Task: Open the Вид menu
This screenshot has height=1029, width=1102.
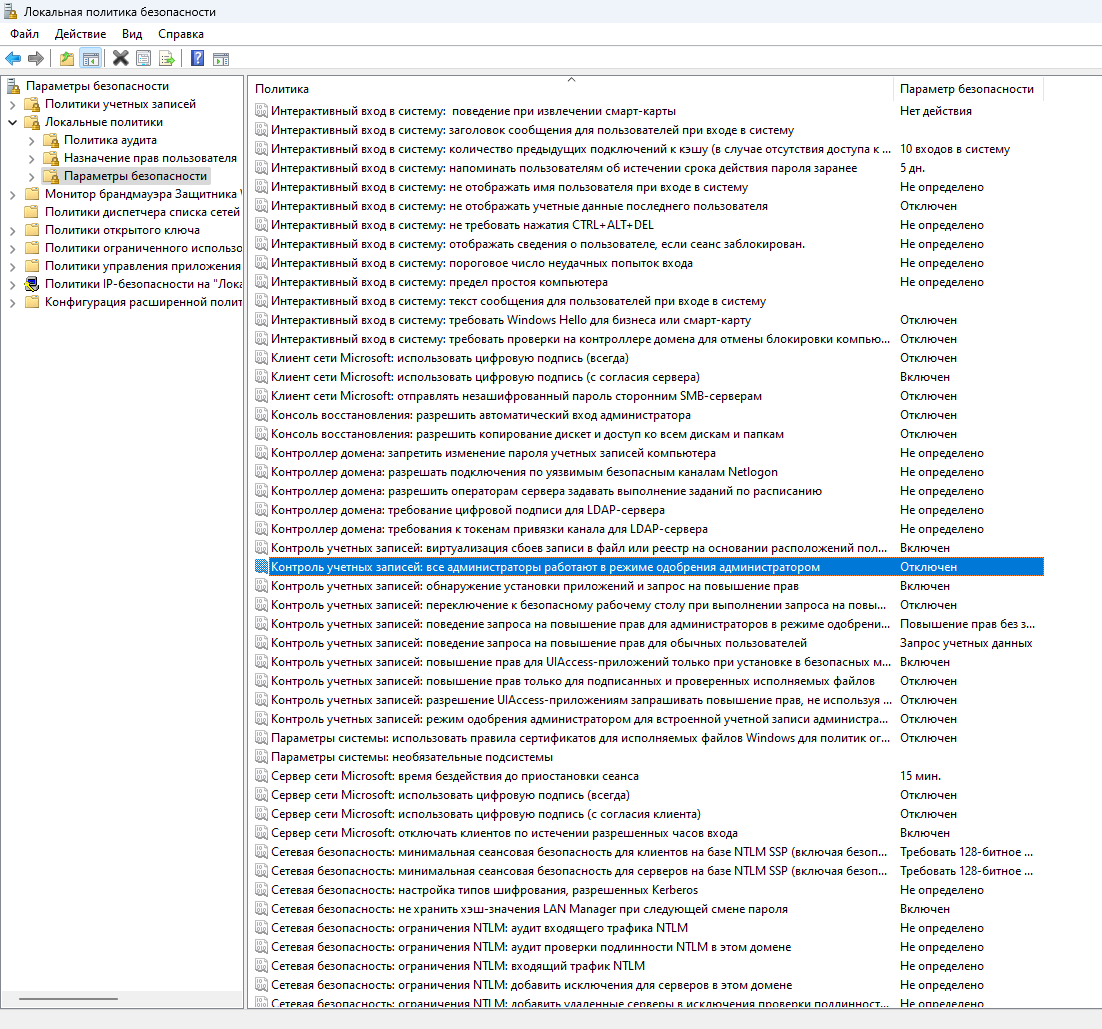Action: (x=132, y=34)
